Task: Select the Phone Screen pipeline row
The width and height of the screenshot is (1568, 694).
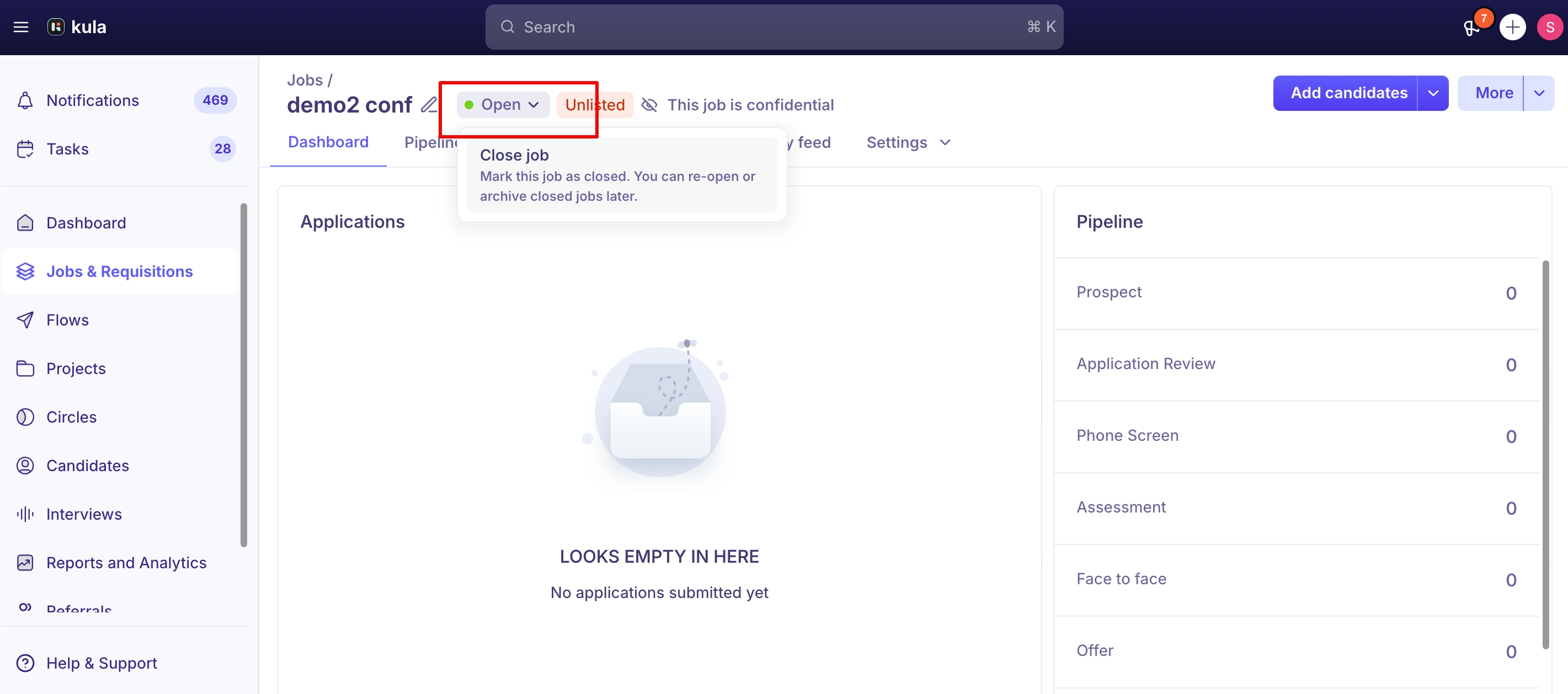Action: tap(1296, 436)
